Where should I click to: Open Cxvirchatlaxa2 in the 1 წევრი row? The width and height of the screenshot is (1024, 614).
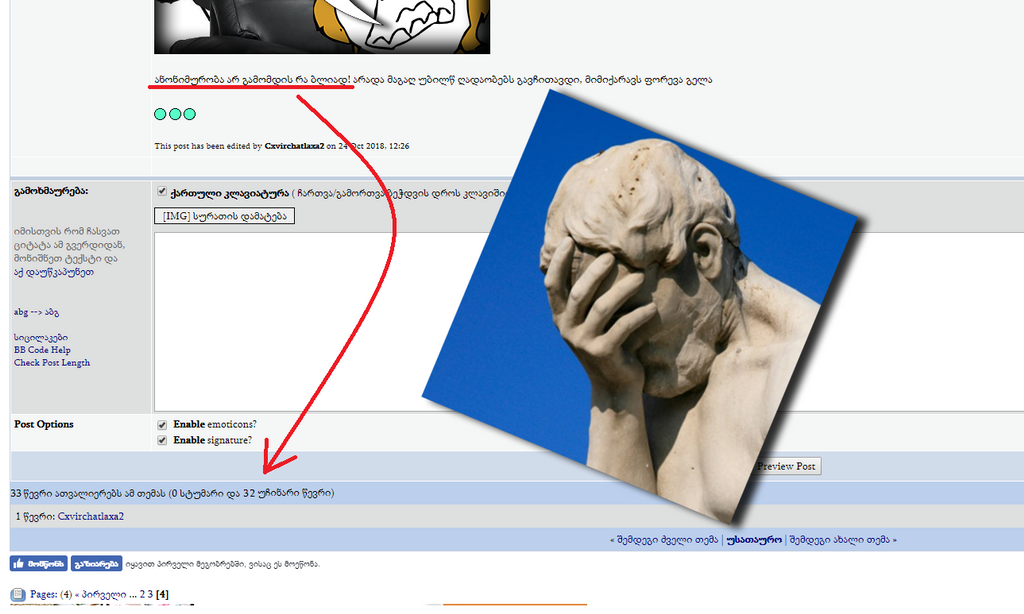(91, 517)
